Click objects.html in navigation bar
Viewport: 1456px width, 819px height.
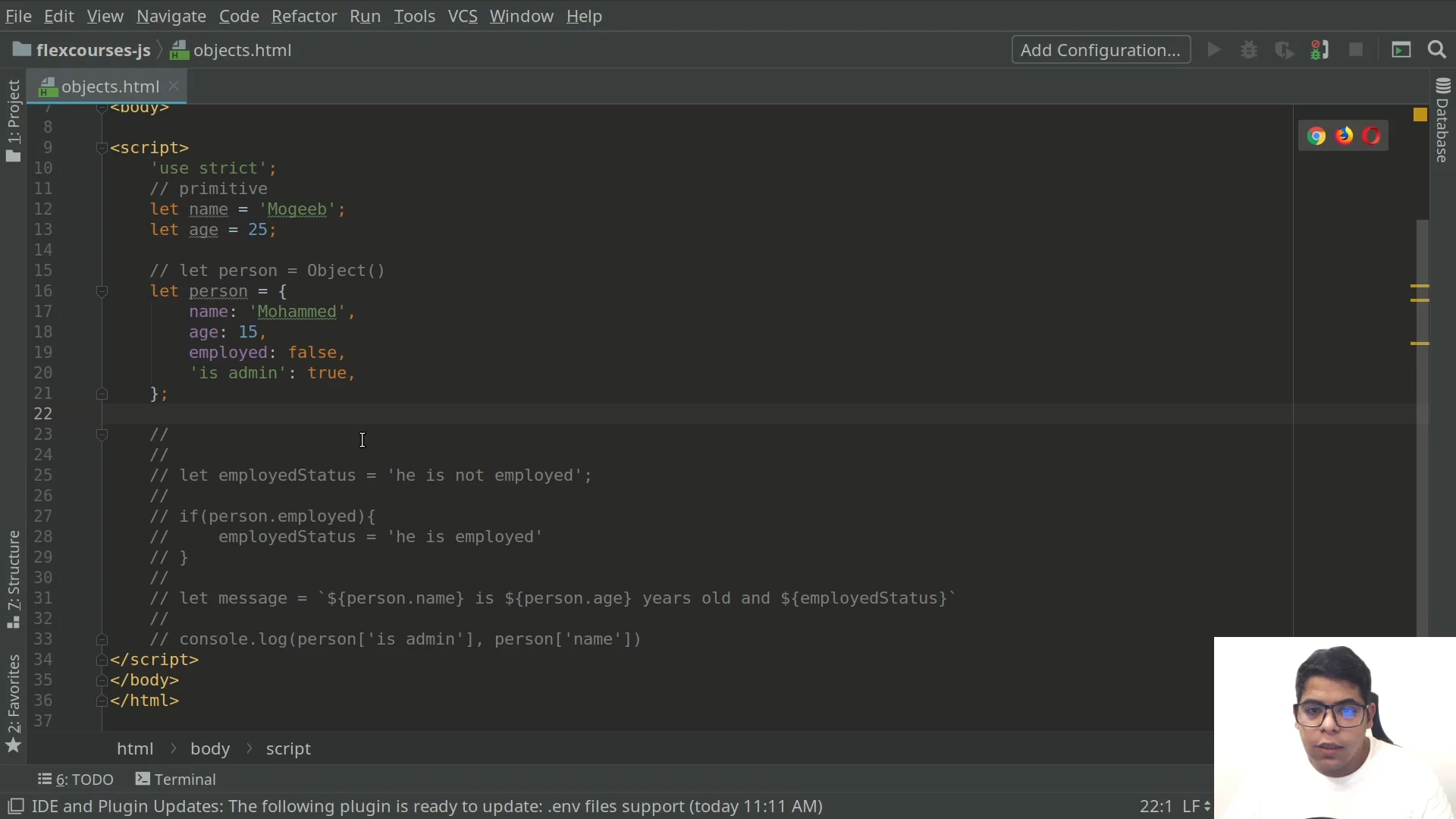231,50
